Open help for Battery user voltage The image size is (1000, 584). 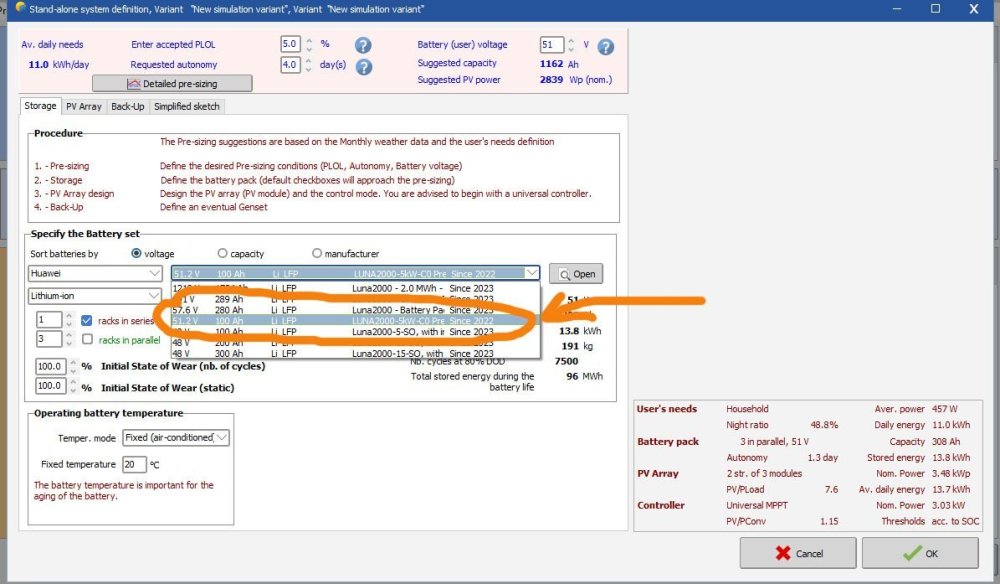click(605, 47)
